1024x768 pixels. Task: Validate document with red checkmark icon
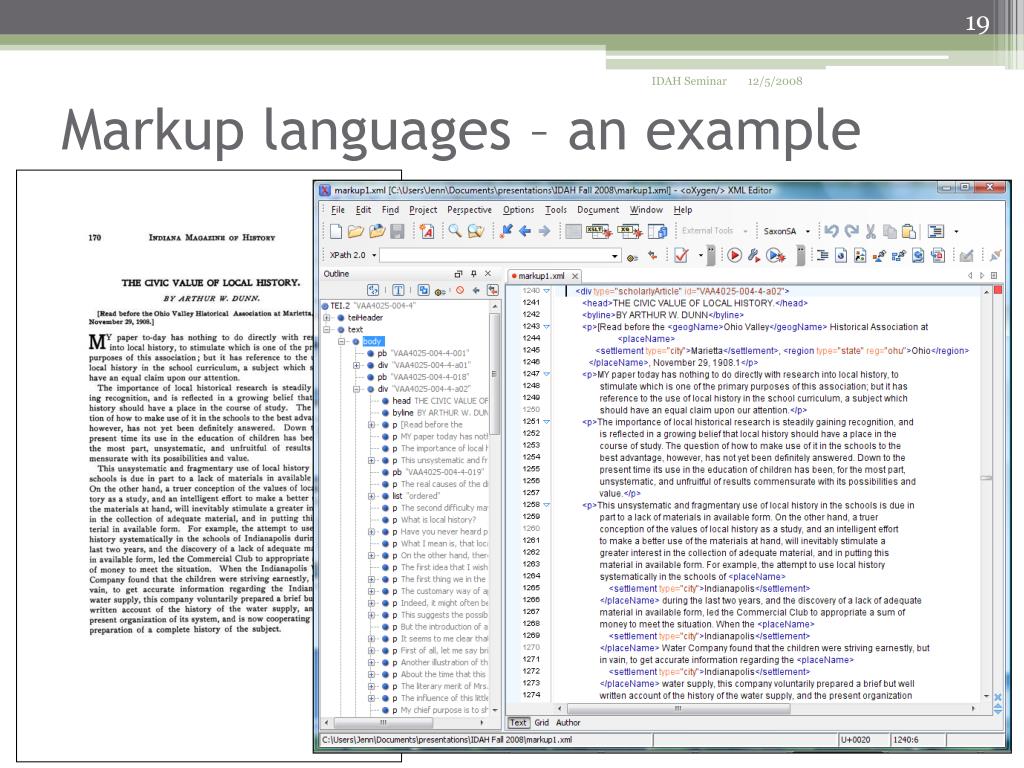coord(681,255)
